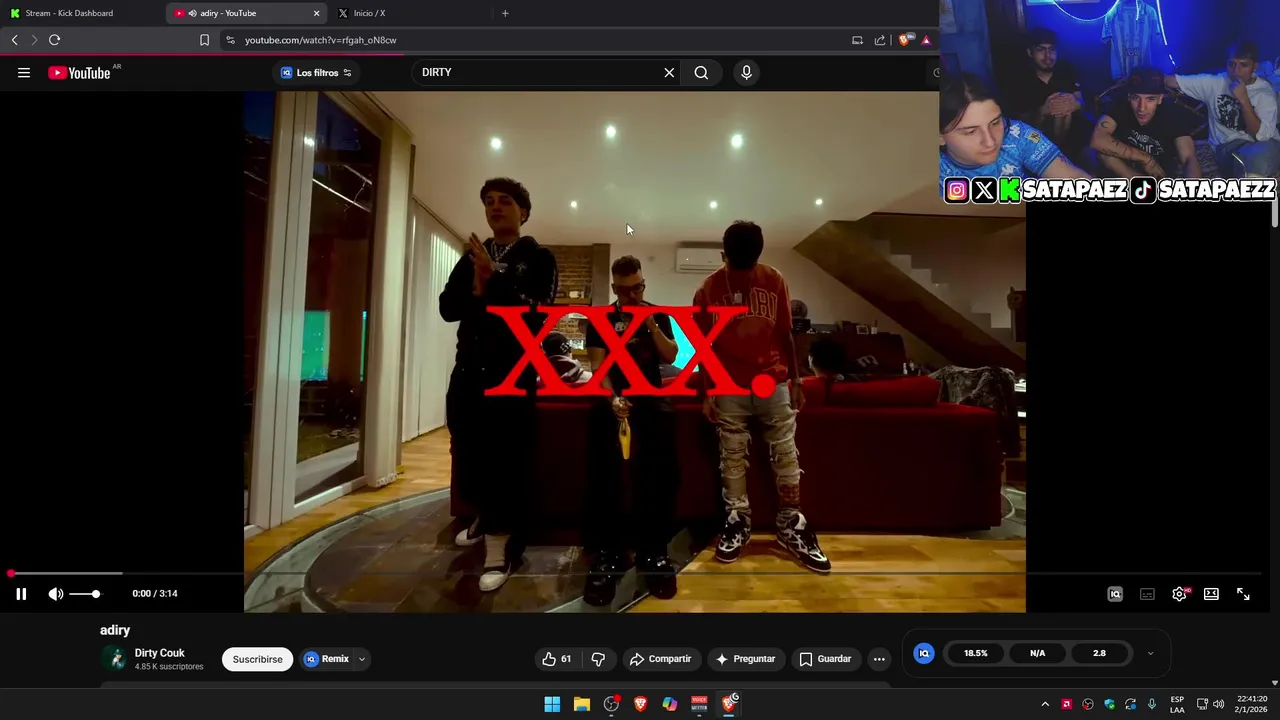The width and height of the screenshot is (1280, 720).
Task: Switch to theater mode
Action: (1211, 594)
